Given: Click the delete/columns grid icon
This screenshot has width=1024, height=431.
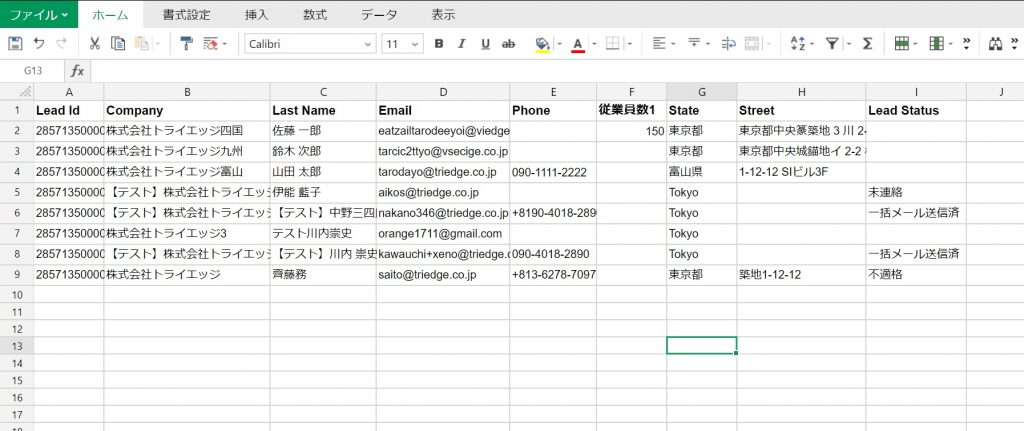Looking at the screenshot, I should [x=936, y=44].
